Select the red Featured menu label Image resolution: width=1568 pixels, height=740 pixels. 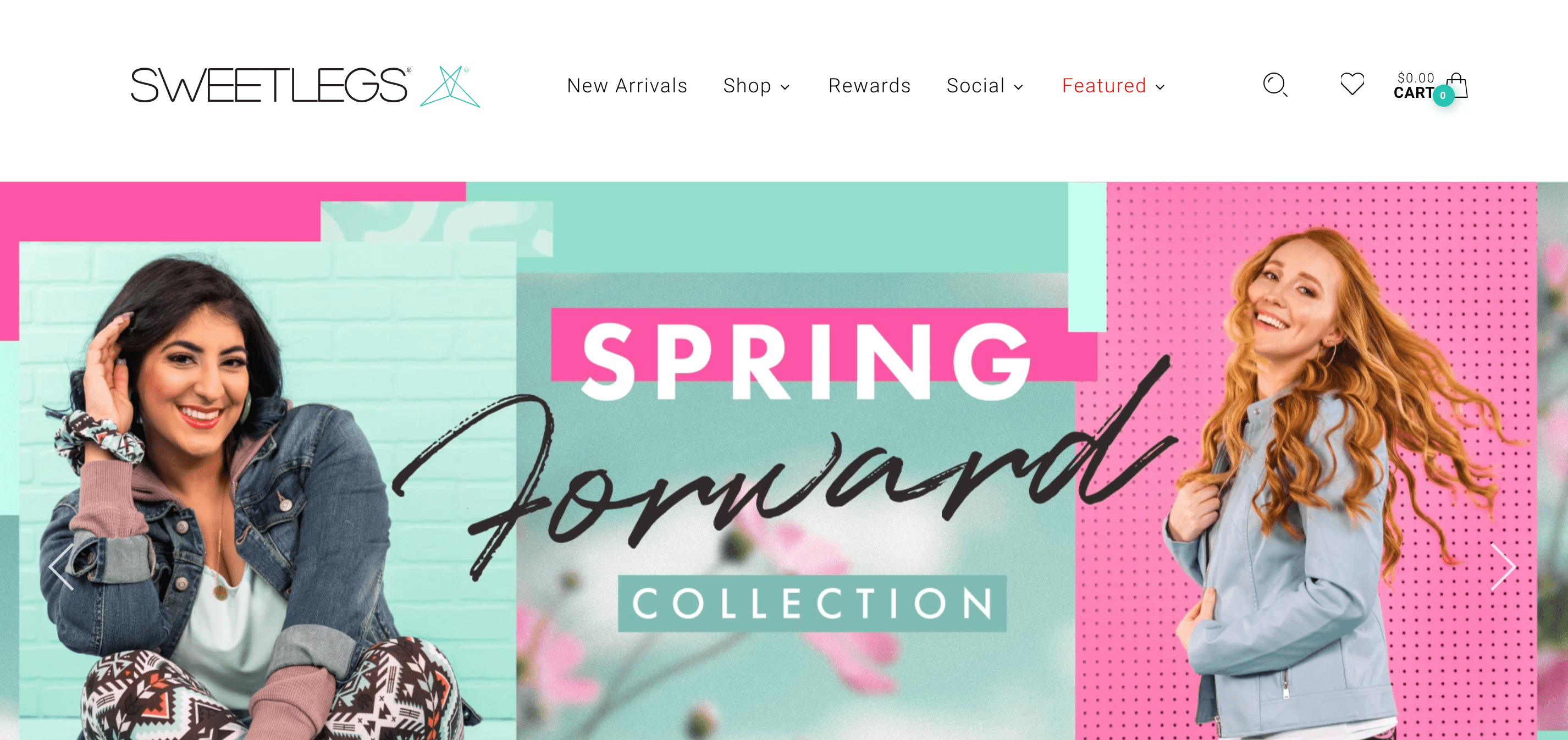[x=1104, y=86]
